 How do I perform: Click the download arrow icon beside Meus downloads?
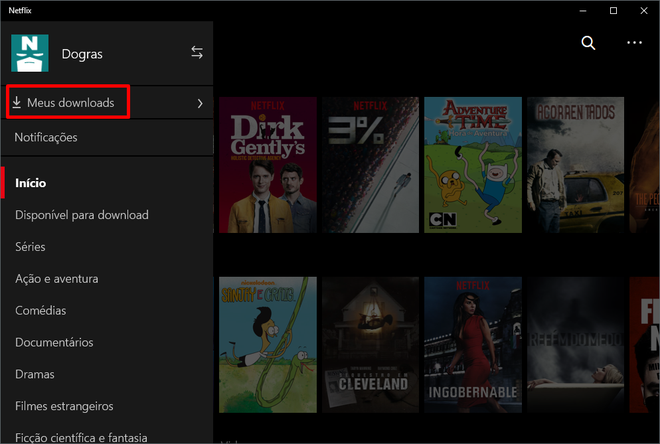(16, 102)
